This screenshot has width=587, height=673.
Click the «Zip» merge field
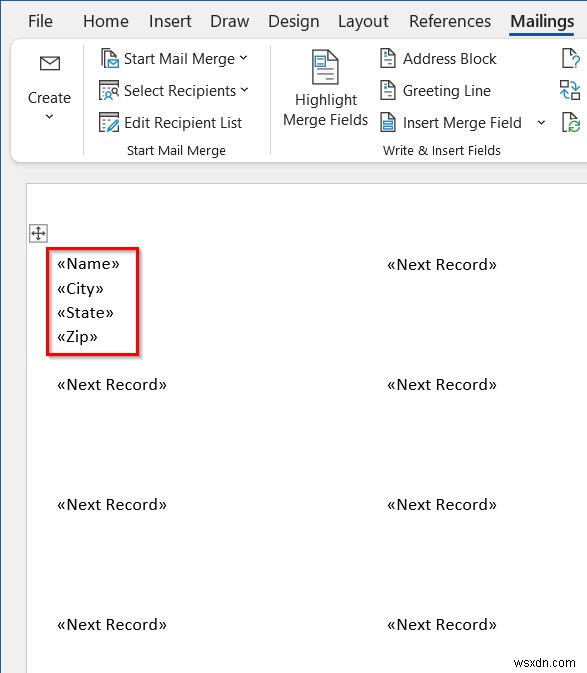coord(77,336)
